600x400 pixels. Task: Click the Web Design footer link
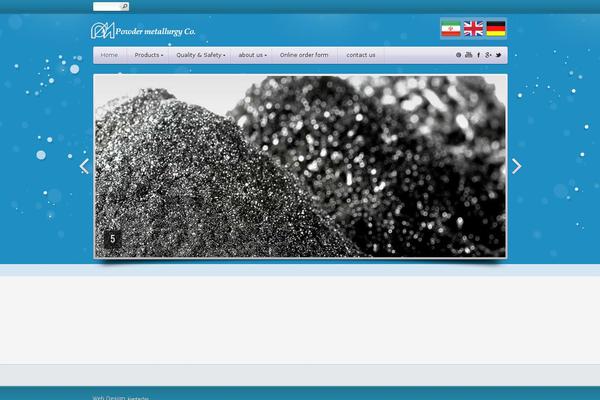(x=109, y=397)
